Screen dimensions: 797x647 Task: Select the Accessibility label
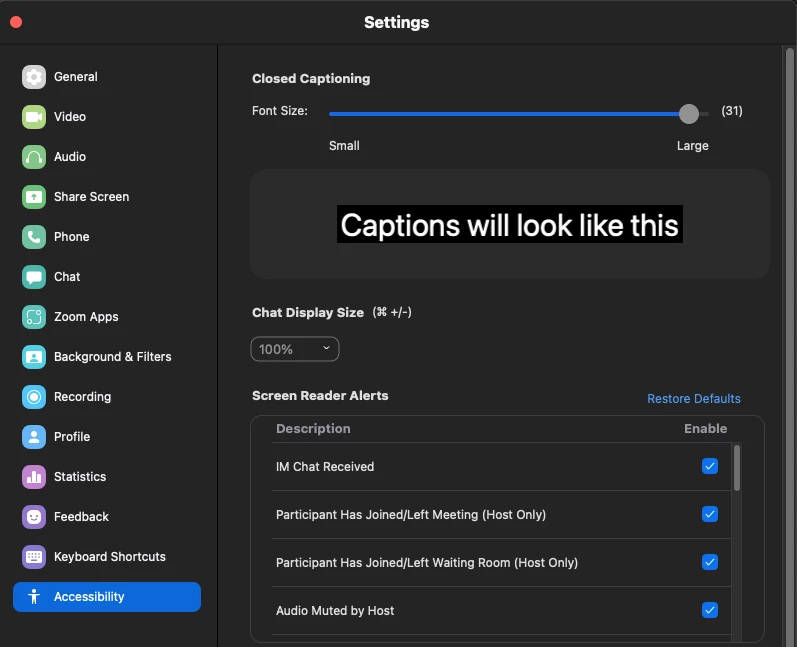[x=89, y=597]
